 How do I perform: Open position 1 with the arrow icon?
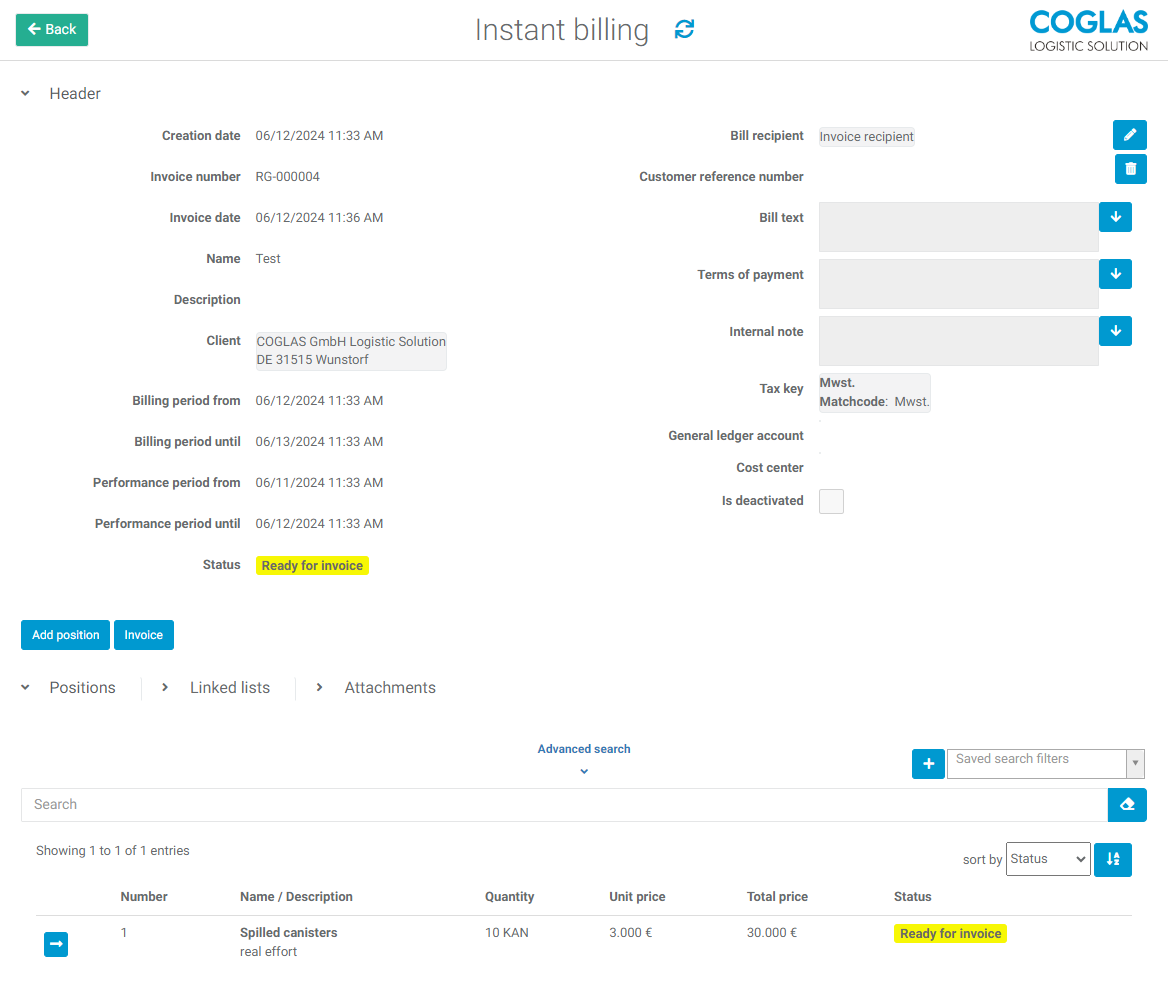pyautogui.click(x=56, y=944)
